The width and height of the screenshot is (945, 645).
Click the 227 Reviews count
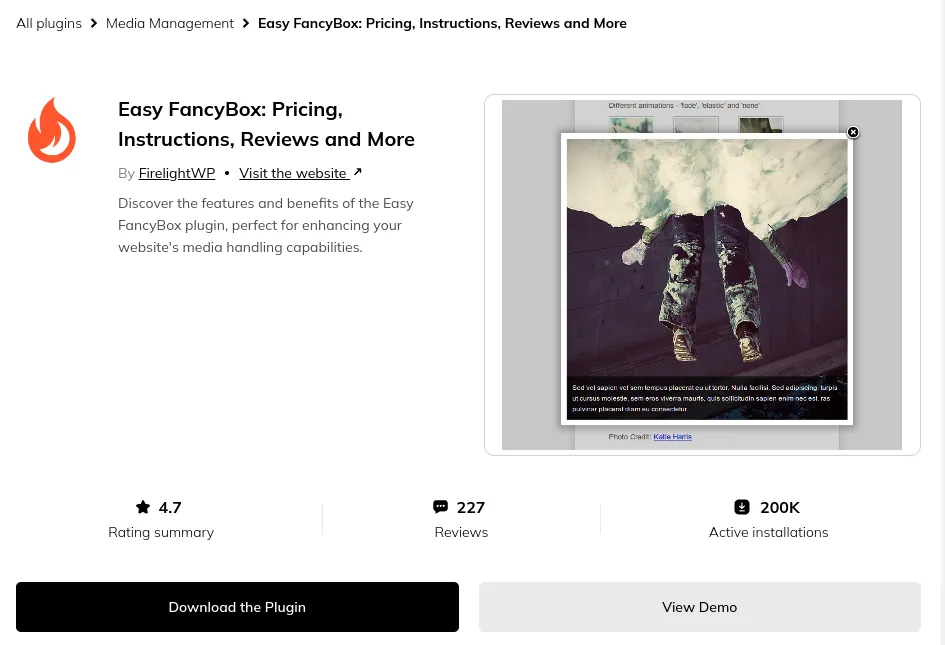click(x=461, y=519)
